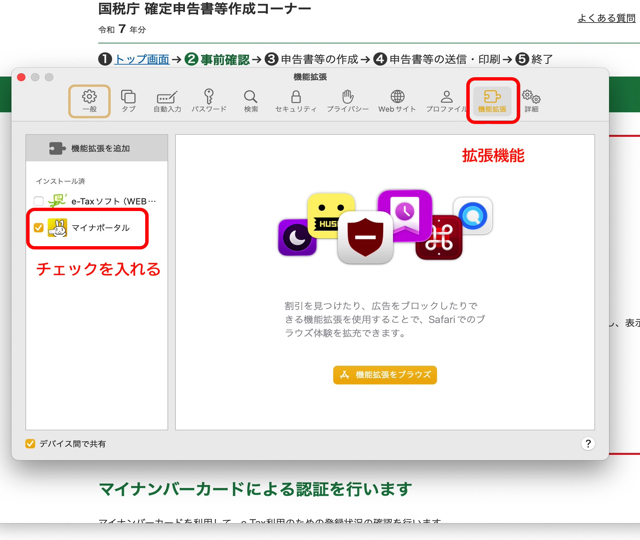Image resolution: width=640 pixels, height=540 pixels.
Task: Select the タブ settings icon
Action: point(128,100)
